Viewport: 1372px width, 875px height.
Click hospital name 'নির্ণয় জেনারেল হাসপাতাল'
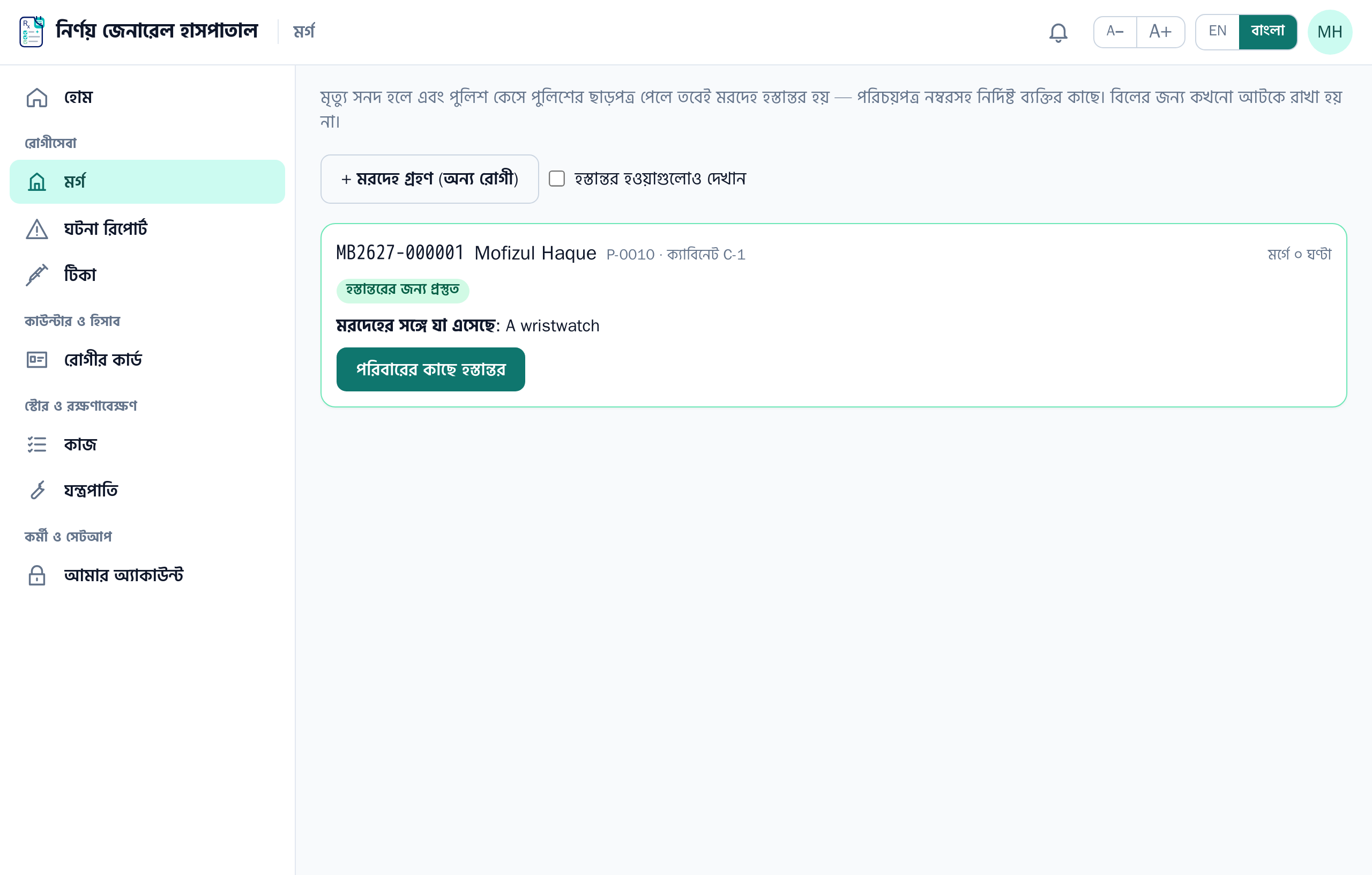pos(156,30)
